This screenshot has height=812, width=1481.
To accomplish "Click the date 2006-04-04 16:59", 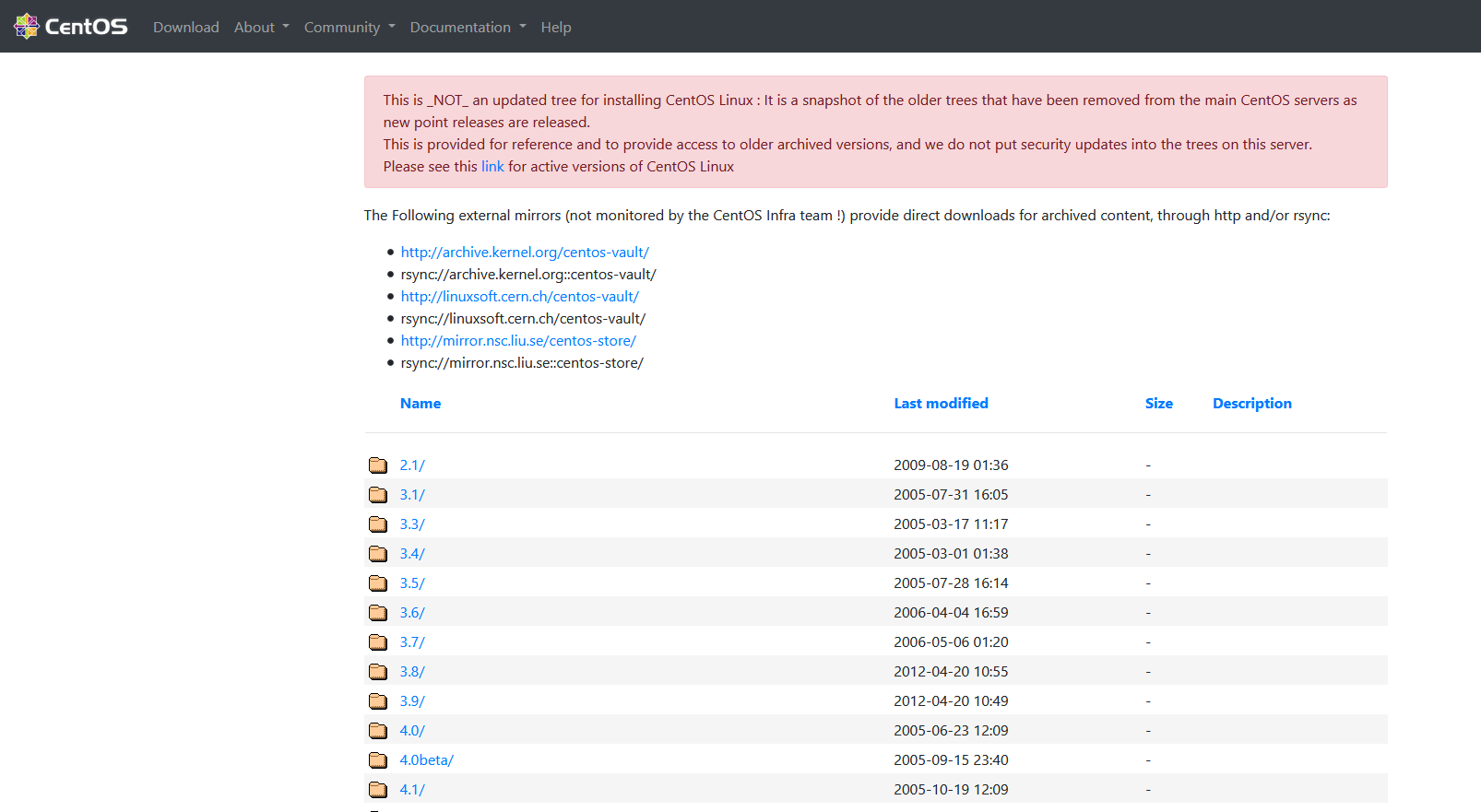I will (951, 612).
